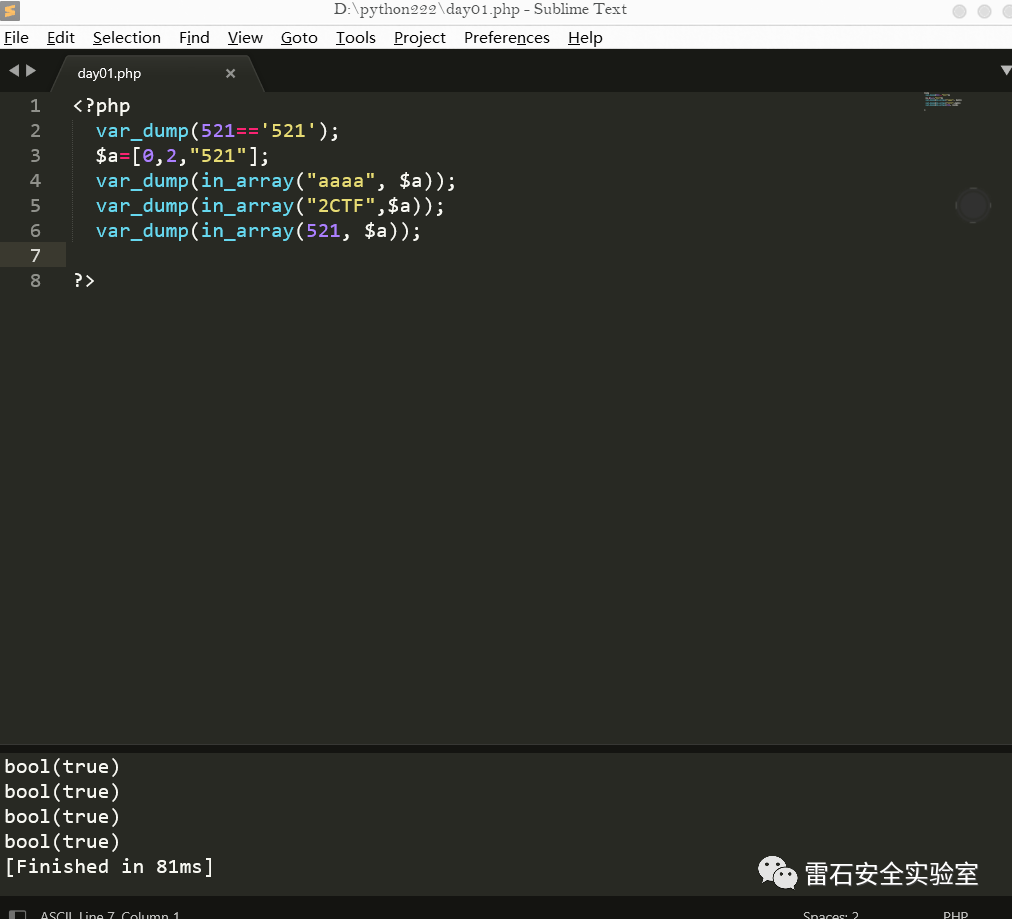This screenshot has width=1012, height=919.
Task: Open the Selection menu
Action: [127, 38]
